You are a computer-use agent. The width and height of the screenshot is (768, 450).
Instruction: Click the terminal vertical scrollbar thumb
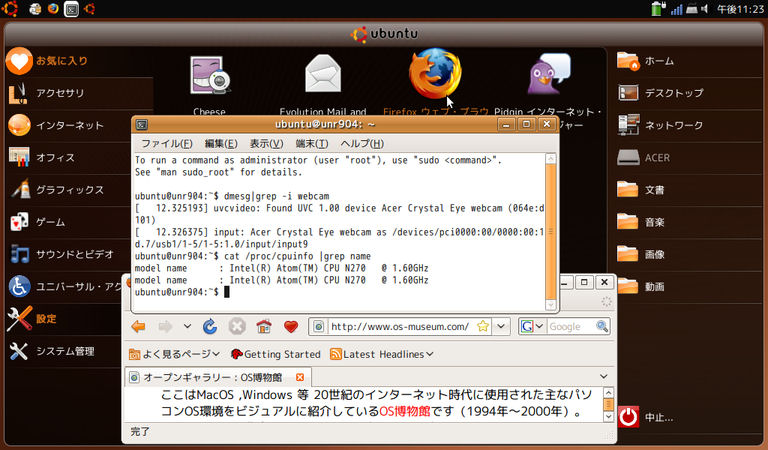coord(551,231)
